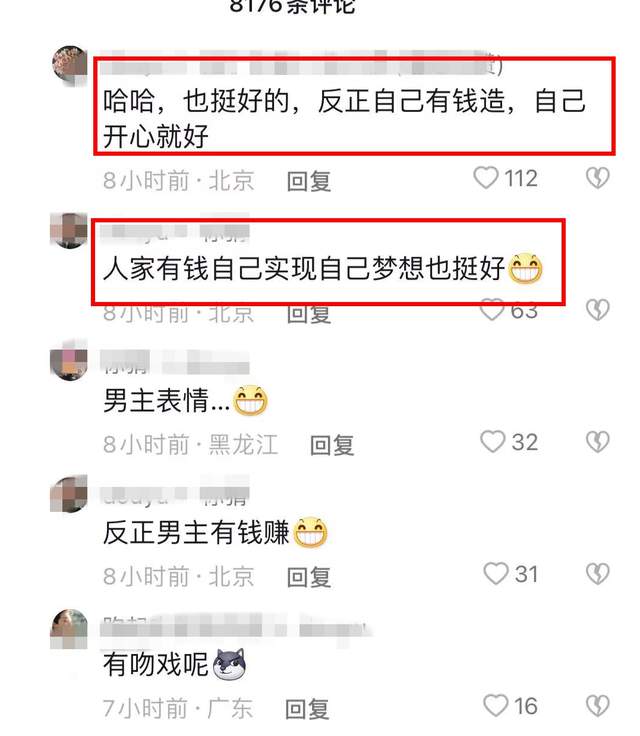
Task: Dislike the 人家有钱 comment via broken heart
Action: tap(598, 310)
